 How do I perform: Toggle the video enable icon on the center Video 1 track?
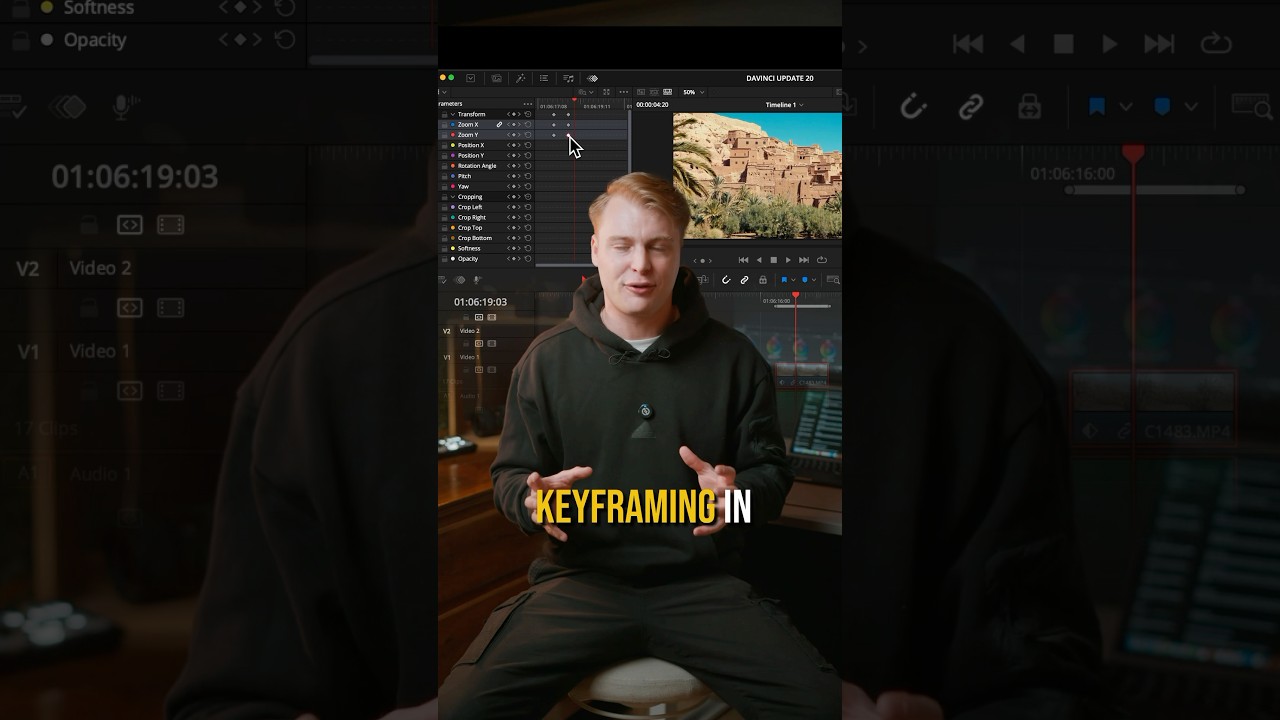tap(492, 370)
